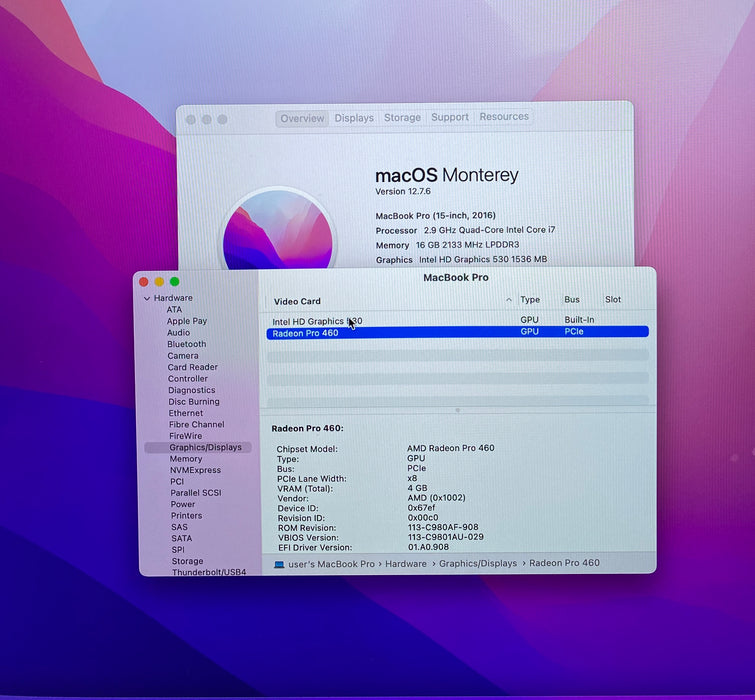Sort by the Bus column header
Screen dimensions: 755x700
[x=572, y=299]
